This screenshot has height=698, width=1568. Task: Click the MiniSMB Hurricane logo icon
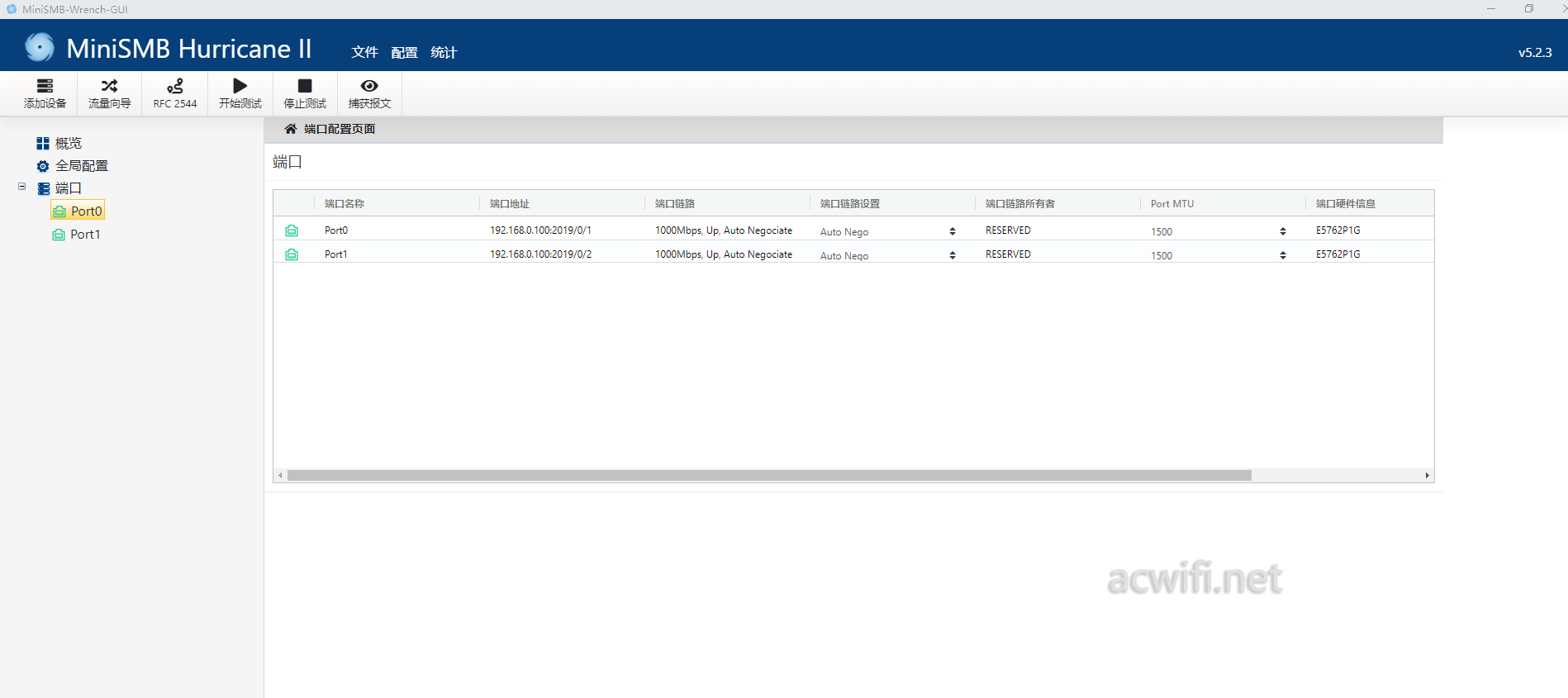39,47
